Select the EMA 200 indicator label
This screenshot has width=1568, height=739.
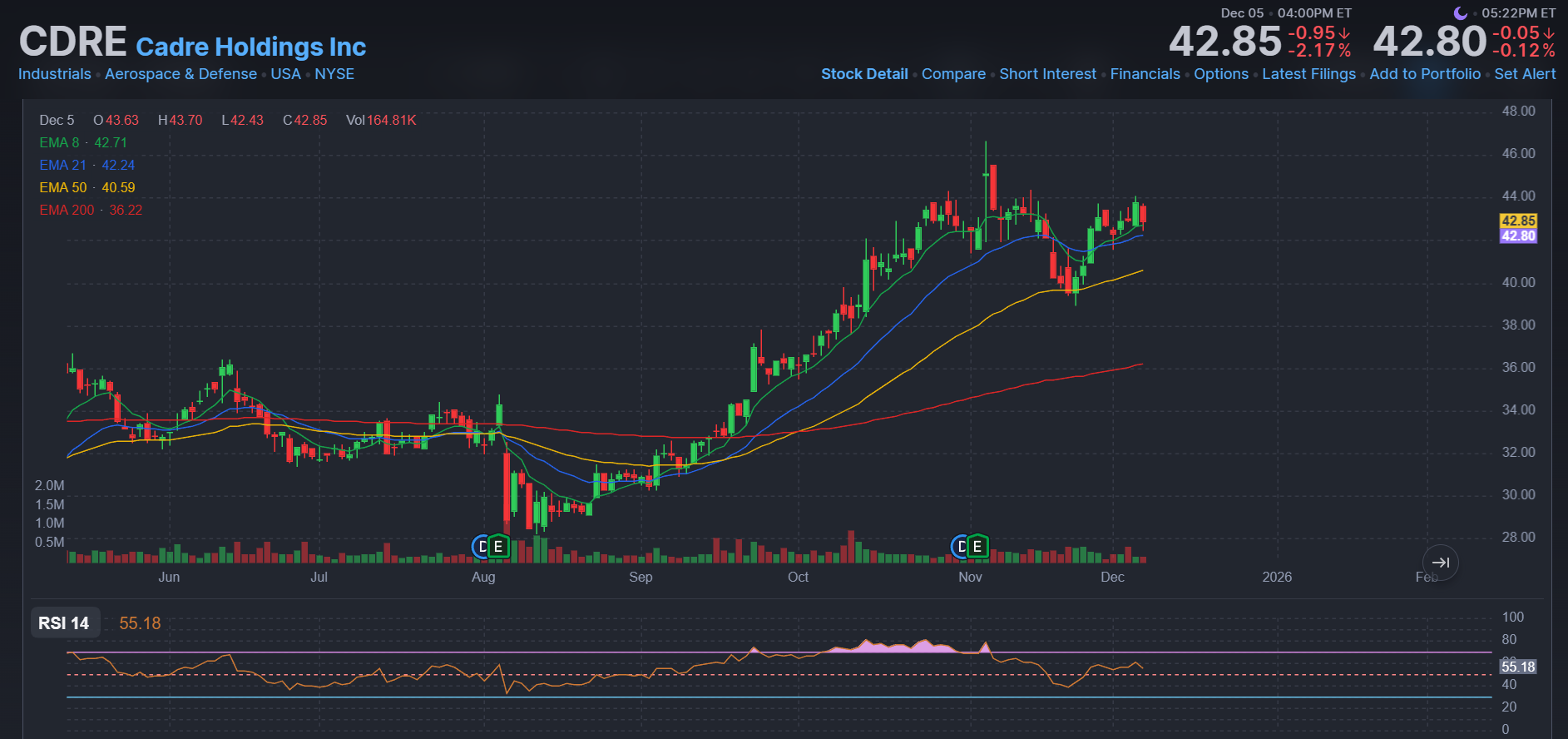point(67,210)
